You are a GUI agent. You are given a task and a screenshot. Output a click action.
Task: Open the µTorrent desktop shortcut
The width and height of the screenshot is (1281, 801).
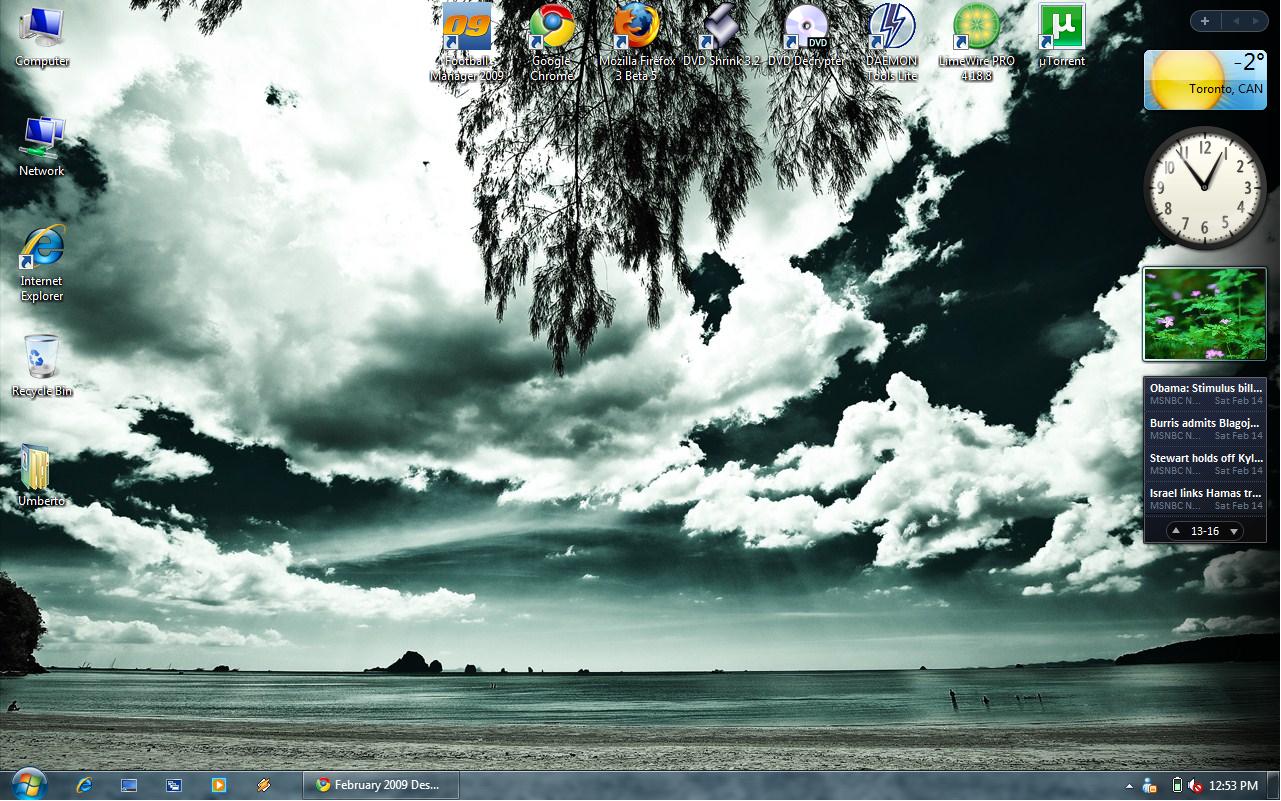(x=1061, y=29)
